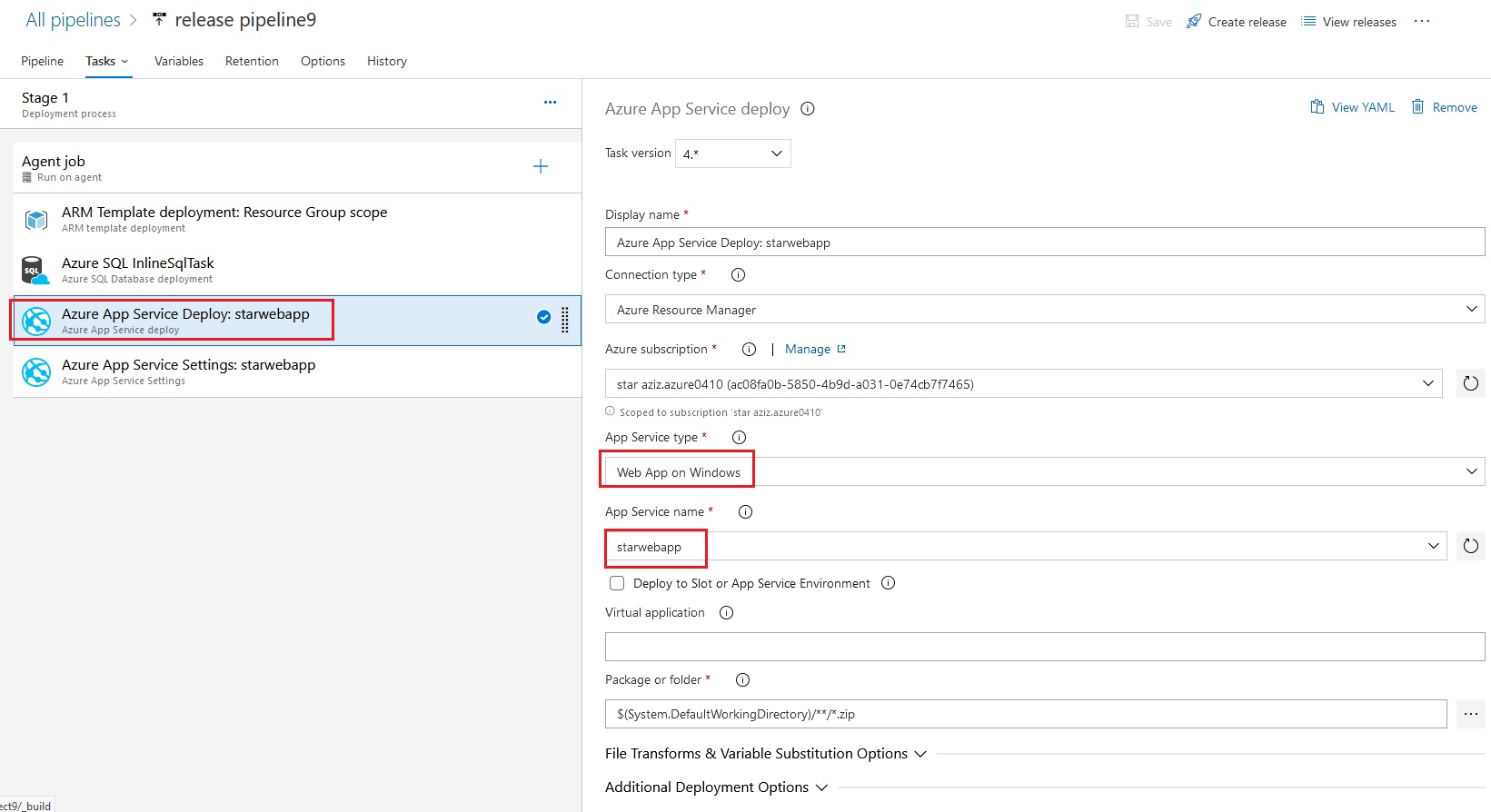
Task: Click the ARM Template deployment task icon
Action: click(x=36, y=220)
